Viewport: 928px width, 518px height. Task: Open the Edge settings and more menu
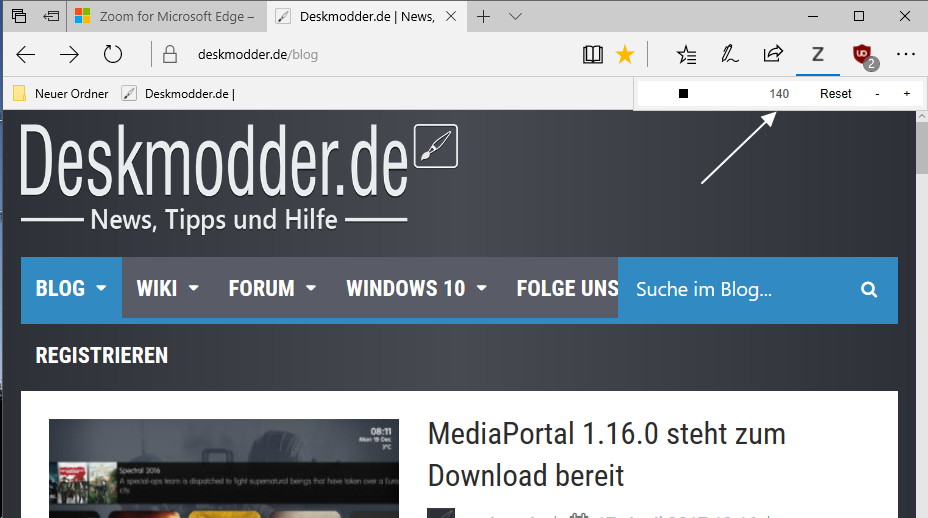coord(906,54)
